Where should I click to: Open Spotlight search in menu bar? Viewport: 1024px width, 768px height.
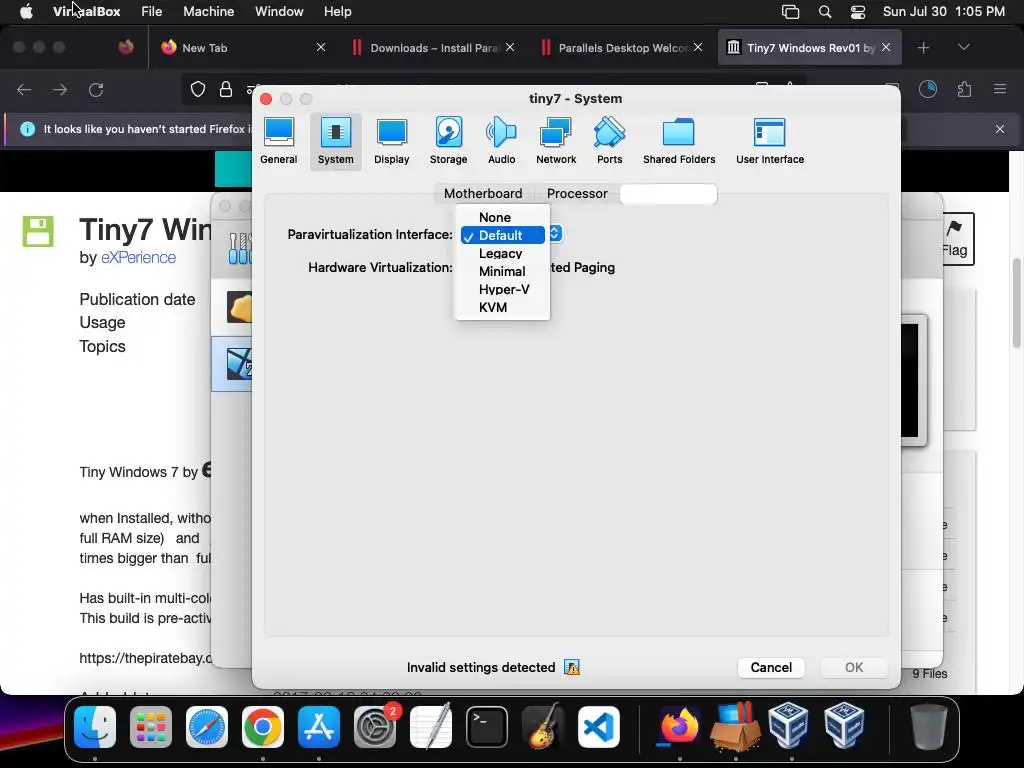(825, 12)
